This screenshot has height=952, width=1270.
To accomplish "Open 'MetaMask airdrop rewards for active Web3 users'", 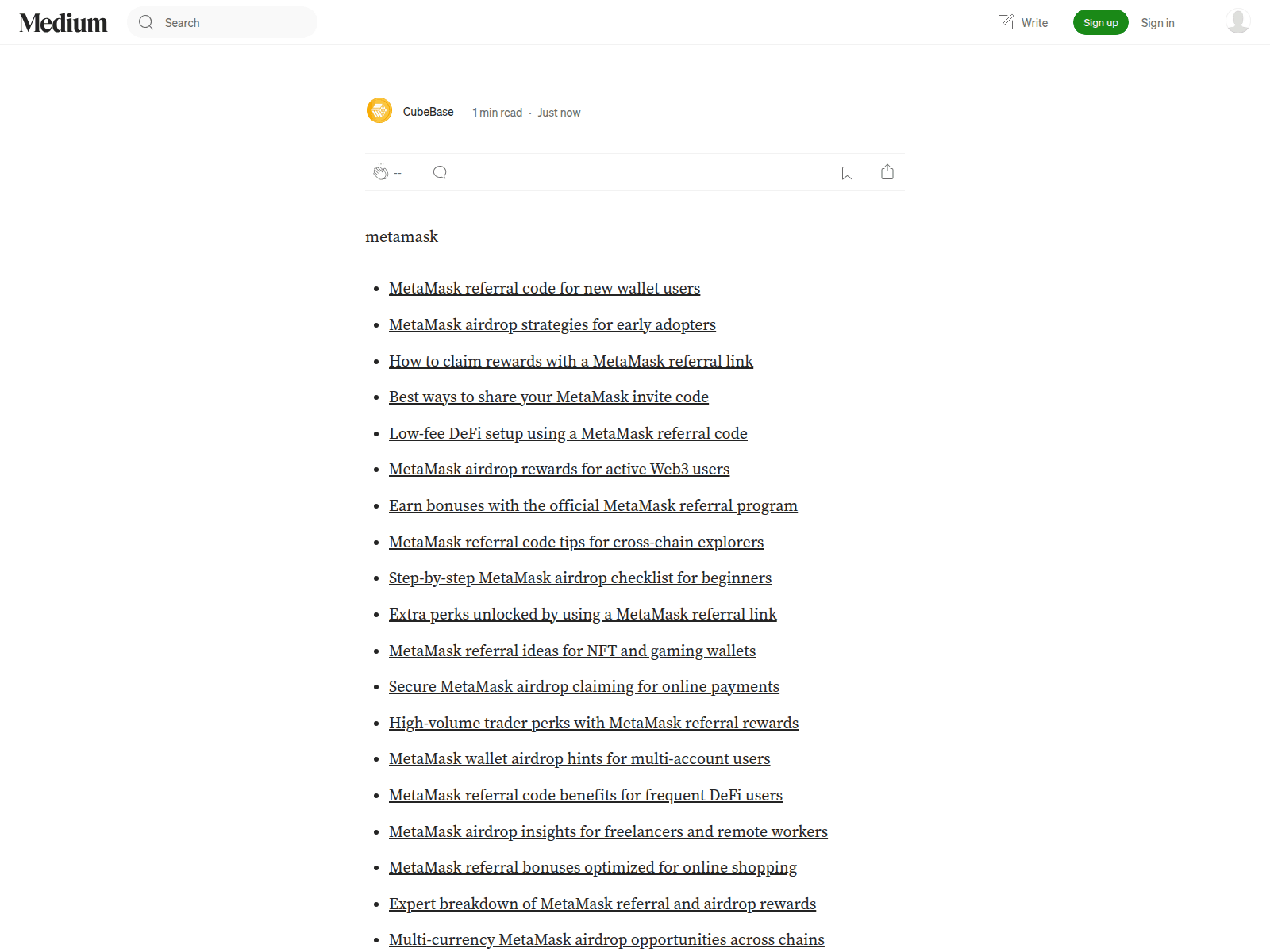I will pyautogui.click(x=559, y=470).
